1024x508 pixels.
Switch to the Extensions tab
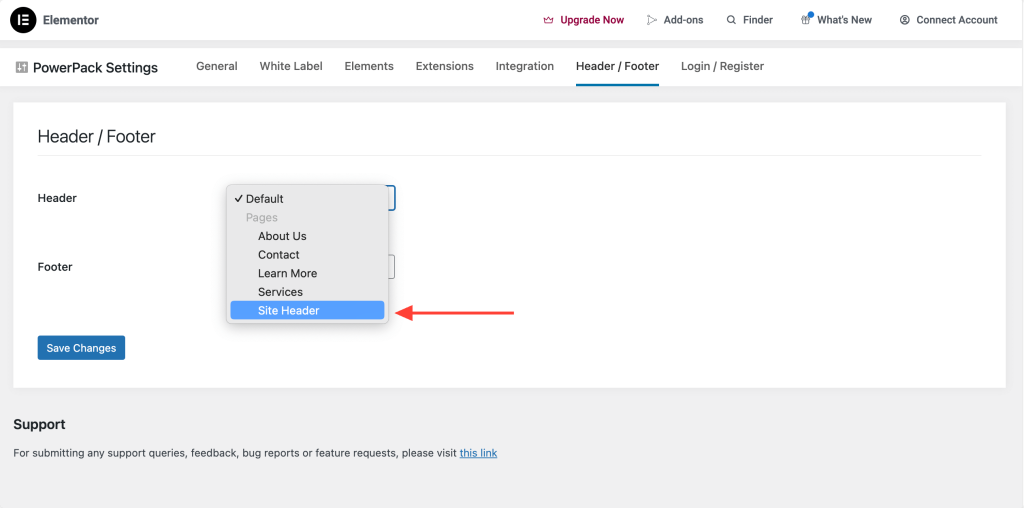coord(445,66)
